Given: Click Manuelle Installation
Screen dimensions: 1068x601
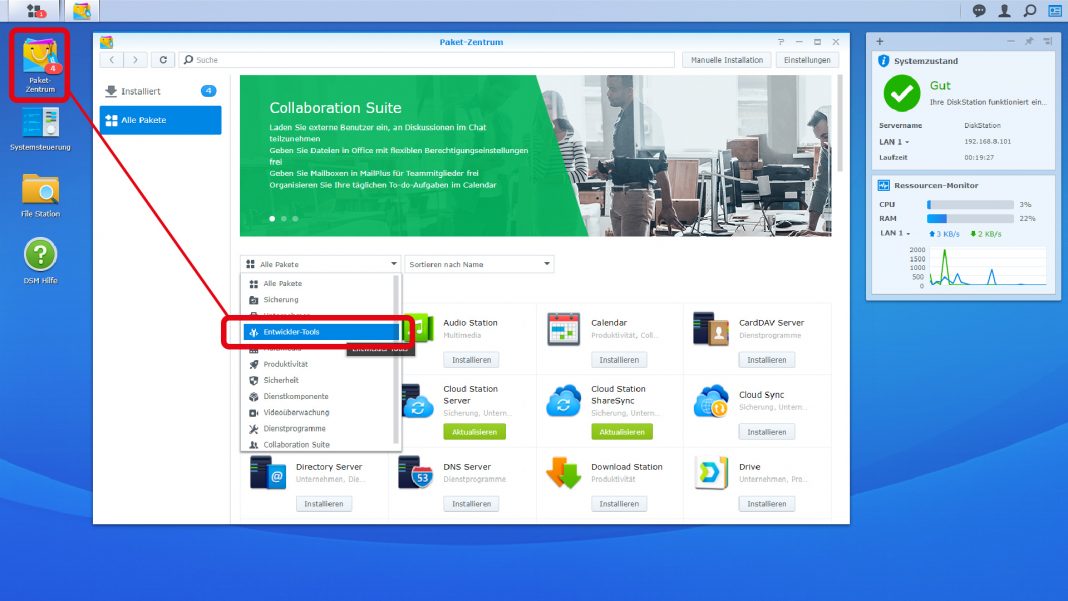Looking at the screenshot, I should coord(726,59).
